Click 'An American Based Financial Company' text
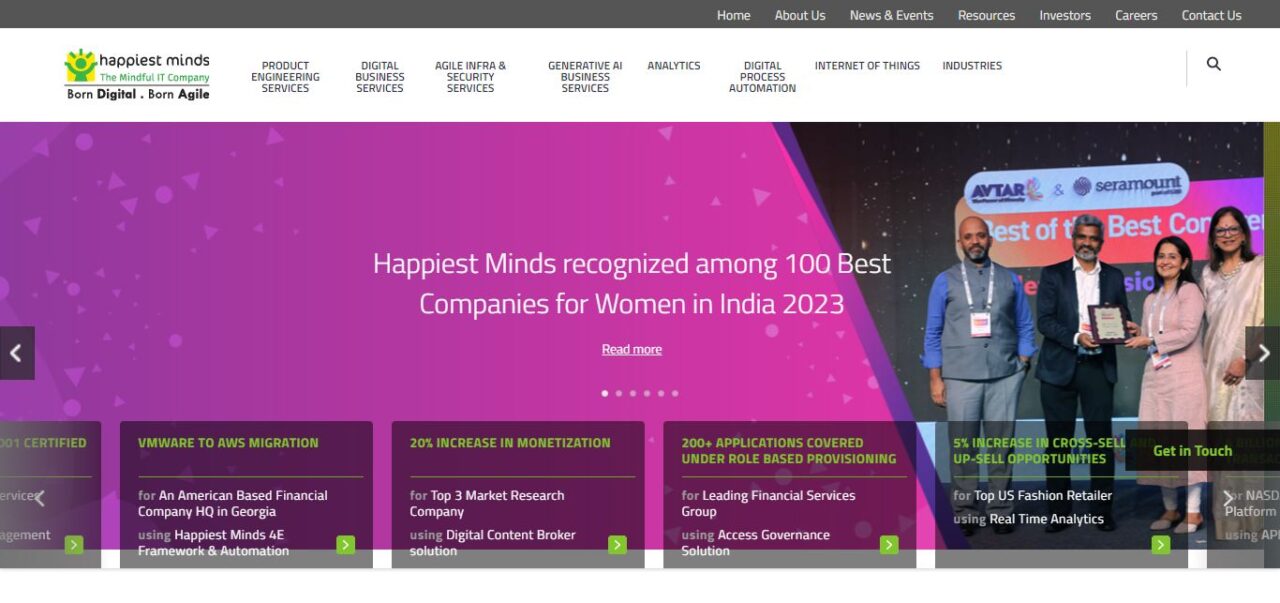This screenshot has height=603, width=1280. [x=233, y=503]
